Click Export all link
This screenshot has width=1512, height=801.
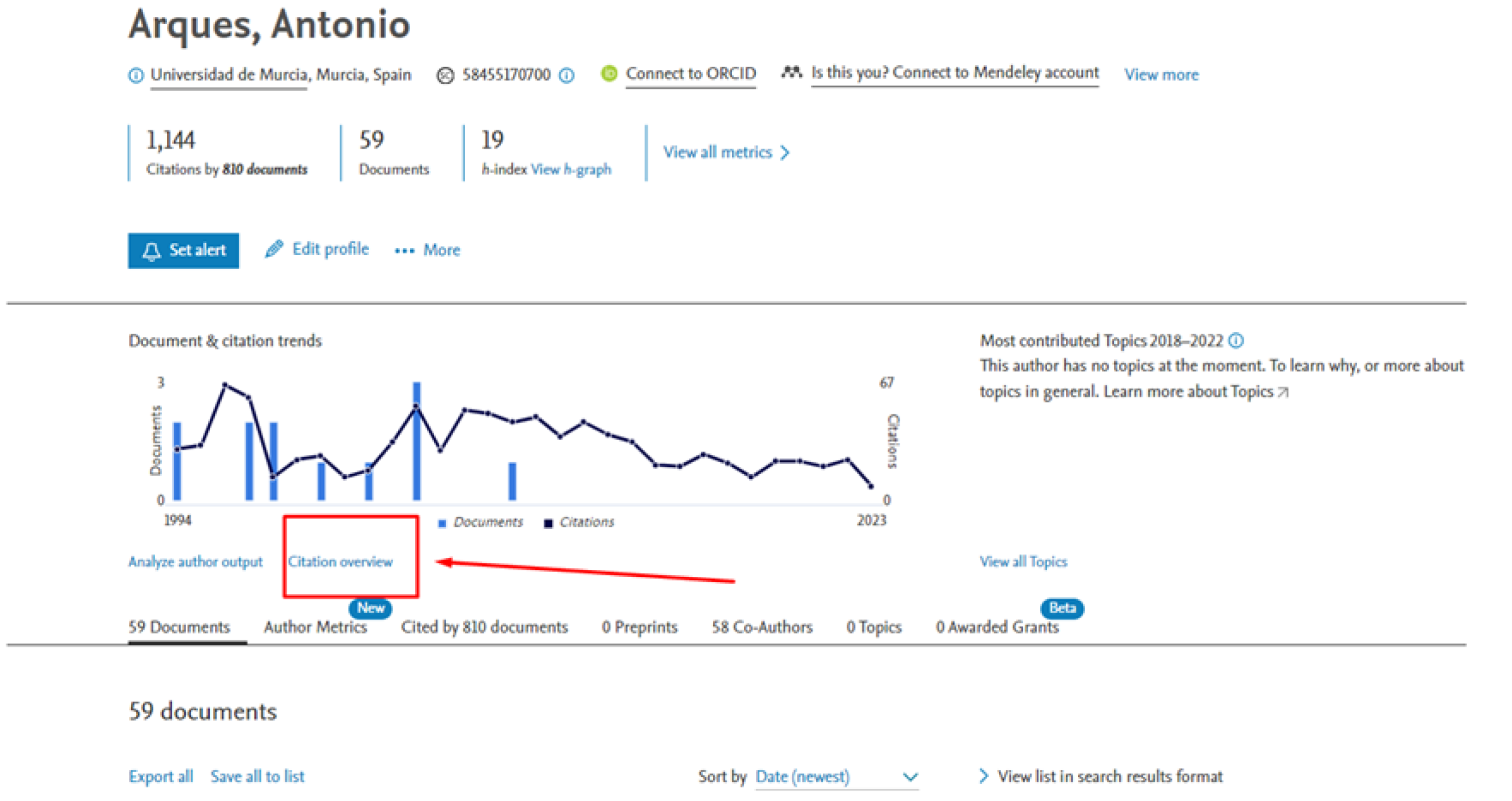click(161, 776)
